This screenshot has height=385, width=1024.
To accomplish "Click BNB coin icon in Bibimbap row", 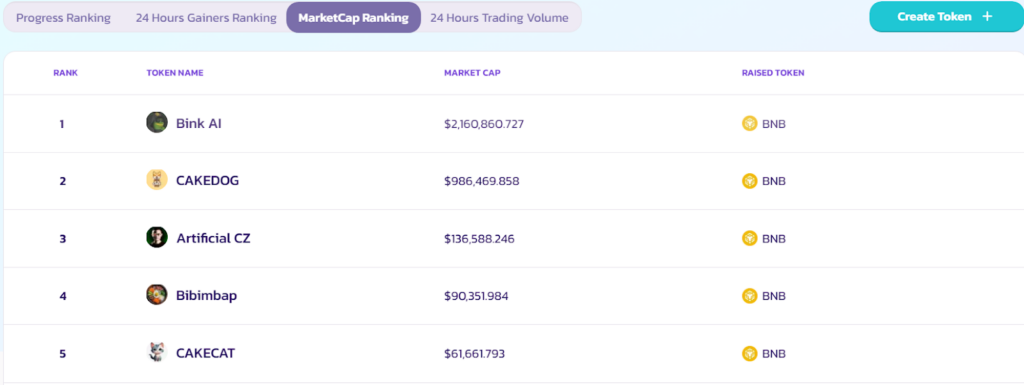I will [750, 296].
